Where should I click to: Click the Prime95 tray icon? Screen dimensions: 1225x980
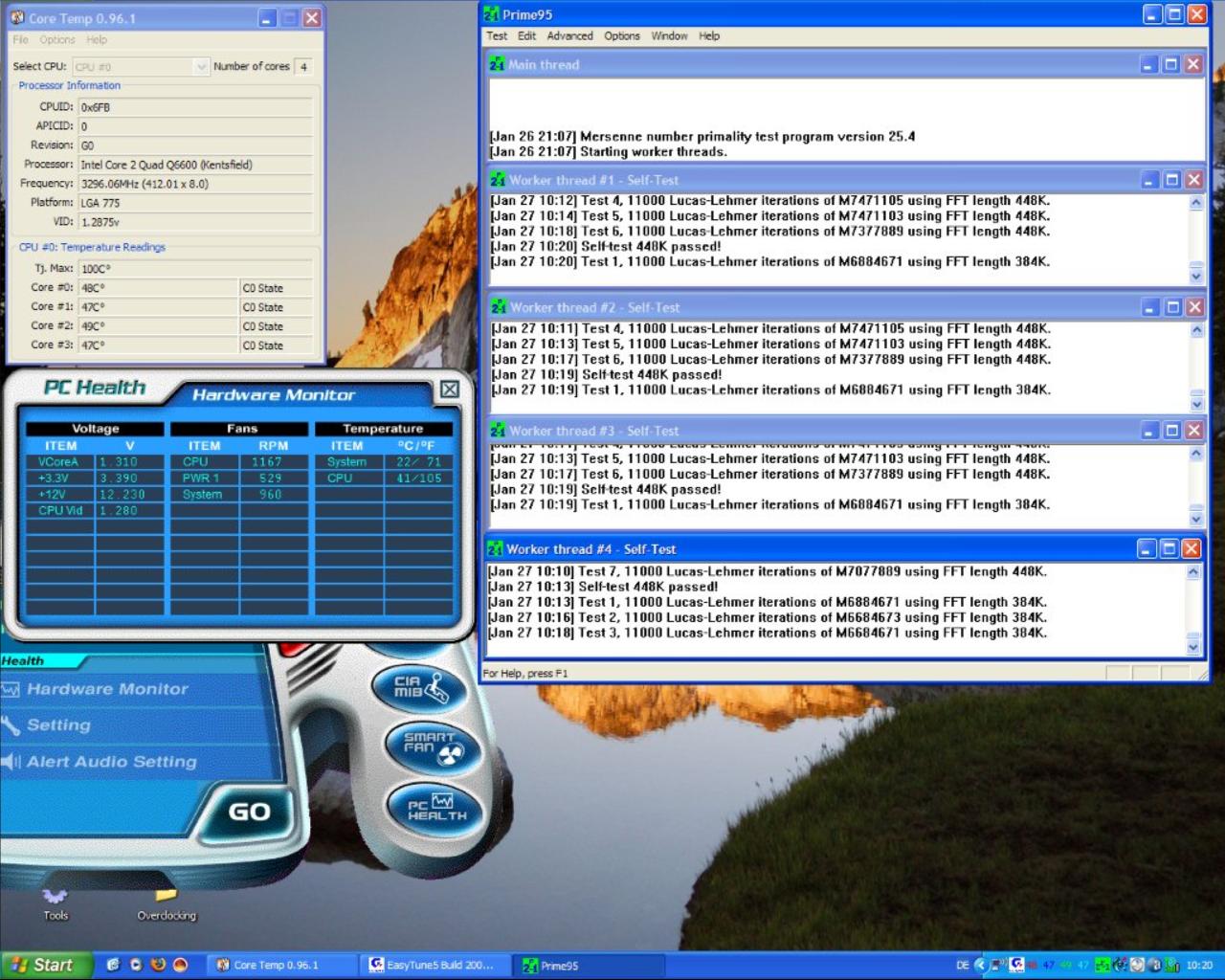tap(1102, 965)
